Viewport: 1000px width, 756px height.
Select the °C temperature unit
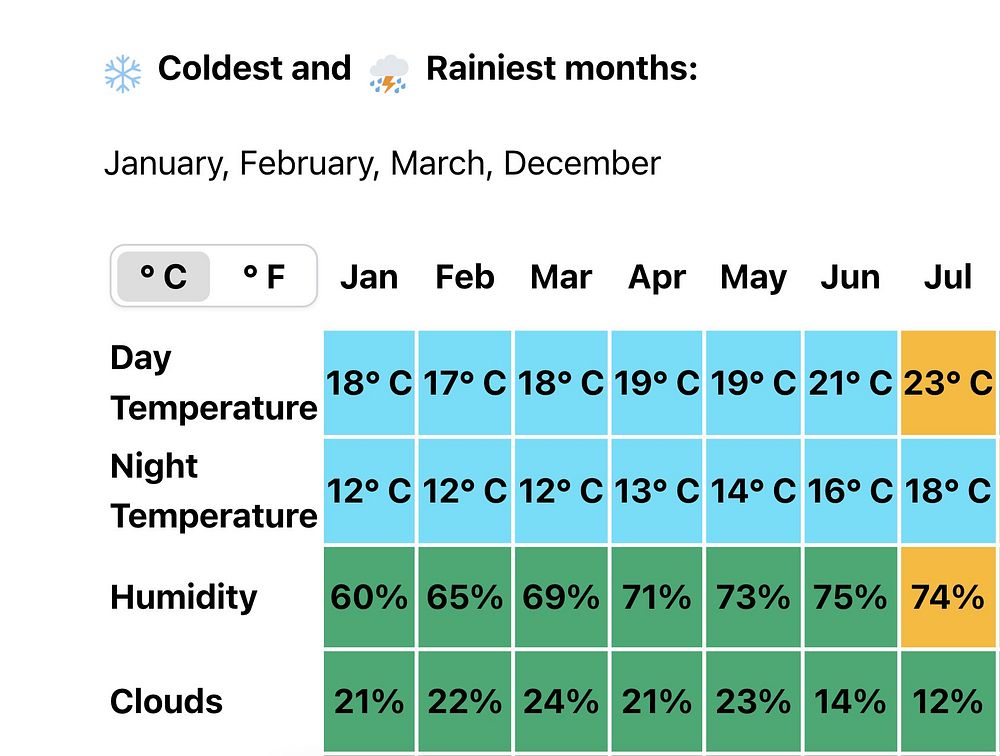click(164, 277)
